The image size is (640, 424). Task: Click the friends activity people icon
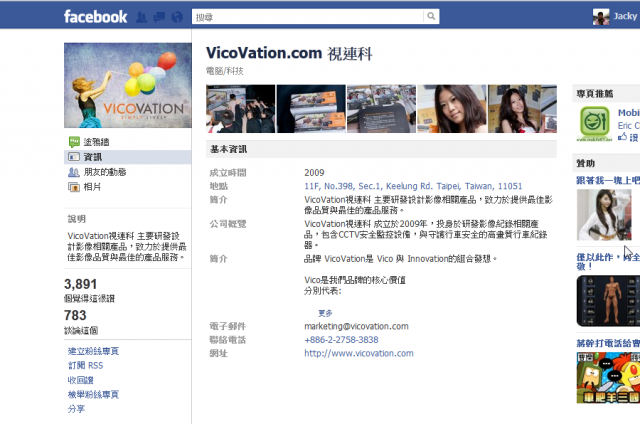coord(74,172)
